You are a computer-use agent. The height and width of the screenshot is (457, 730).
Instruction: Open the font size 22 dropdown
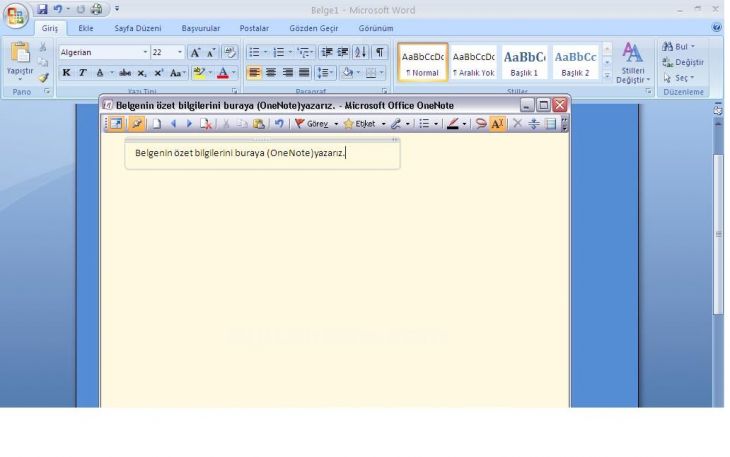coord(180,52)
